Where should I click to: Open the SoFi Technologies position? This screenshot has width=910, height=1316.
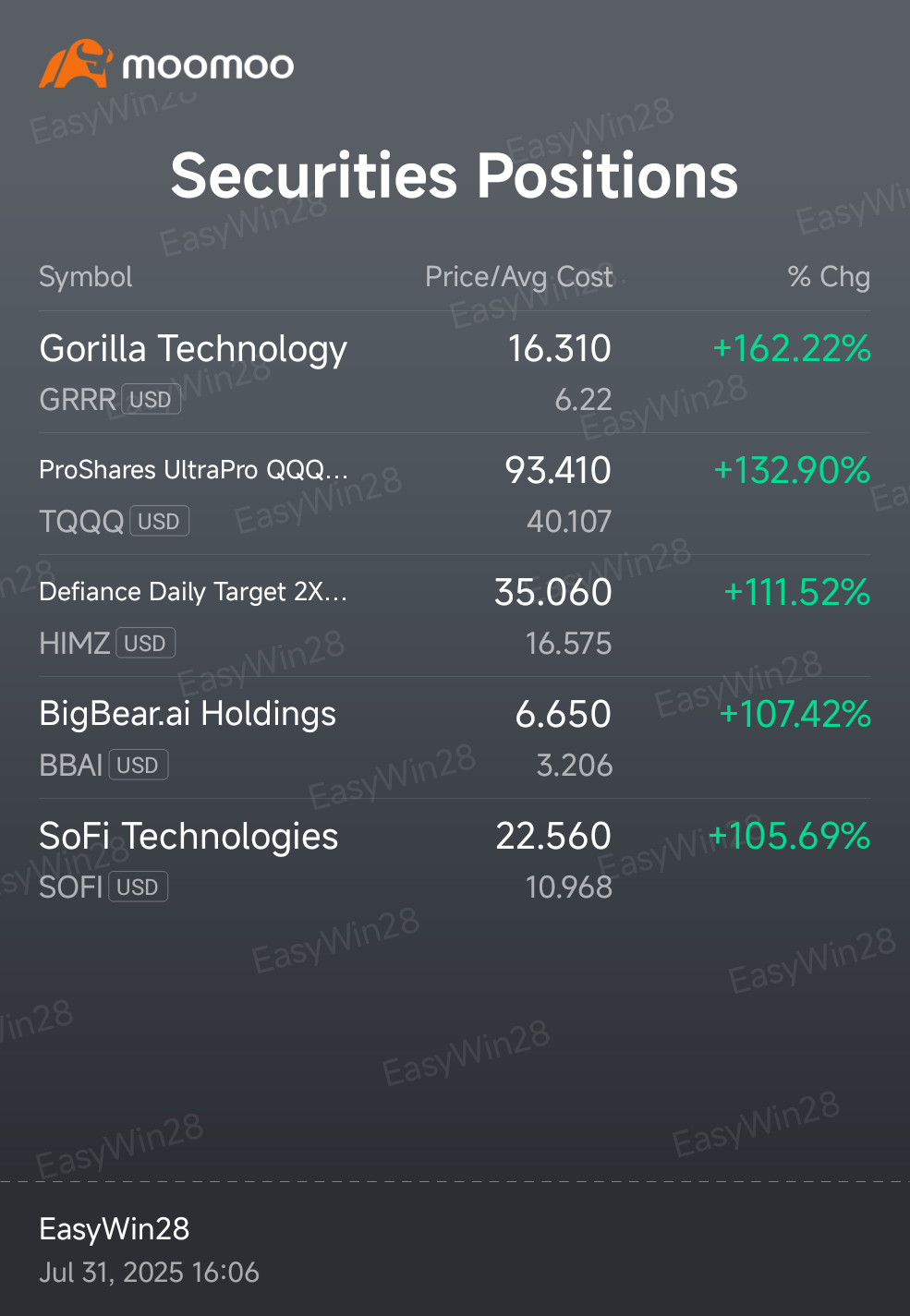455,860
